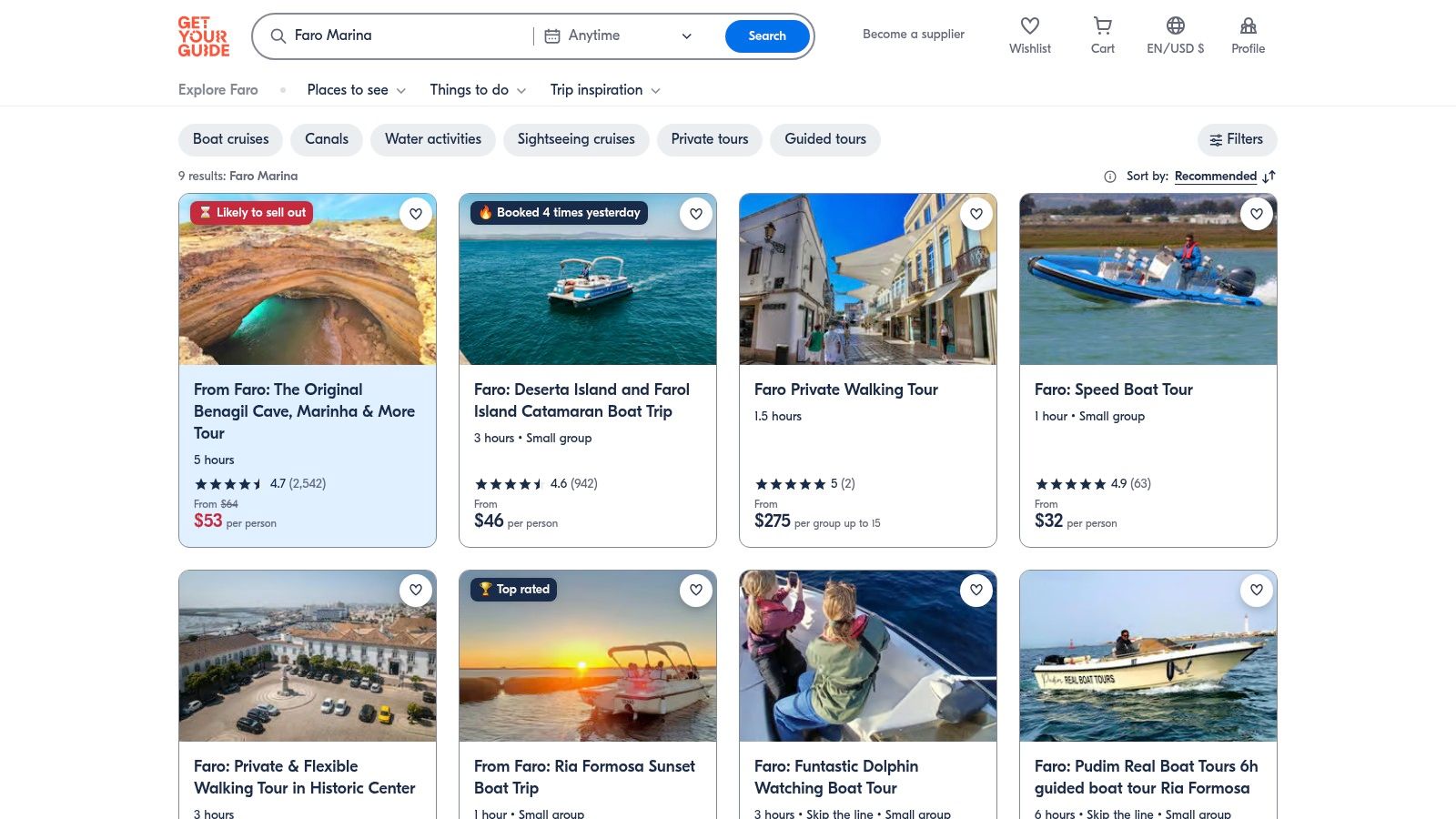Select the Water activities category chip
The height and width of the screenshot is (819, 1456).
pos(433,139)
